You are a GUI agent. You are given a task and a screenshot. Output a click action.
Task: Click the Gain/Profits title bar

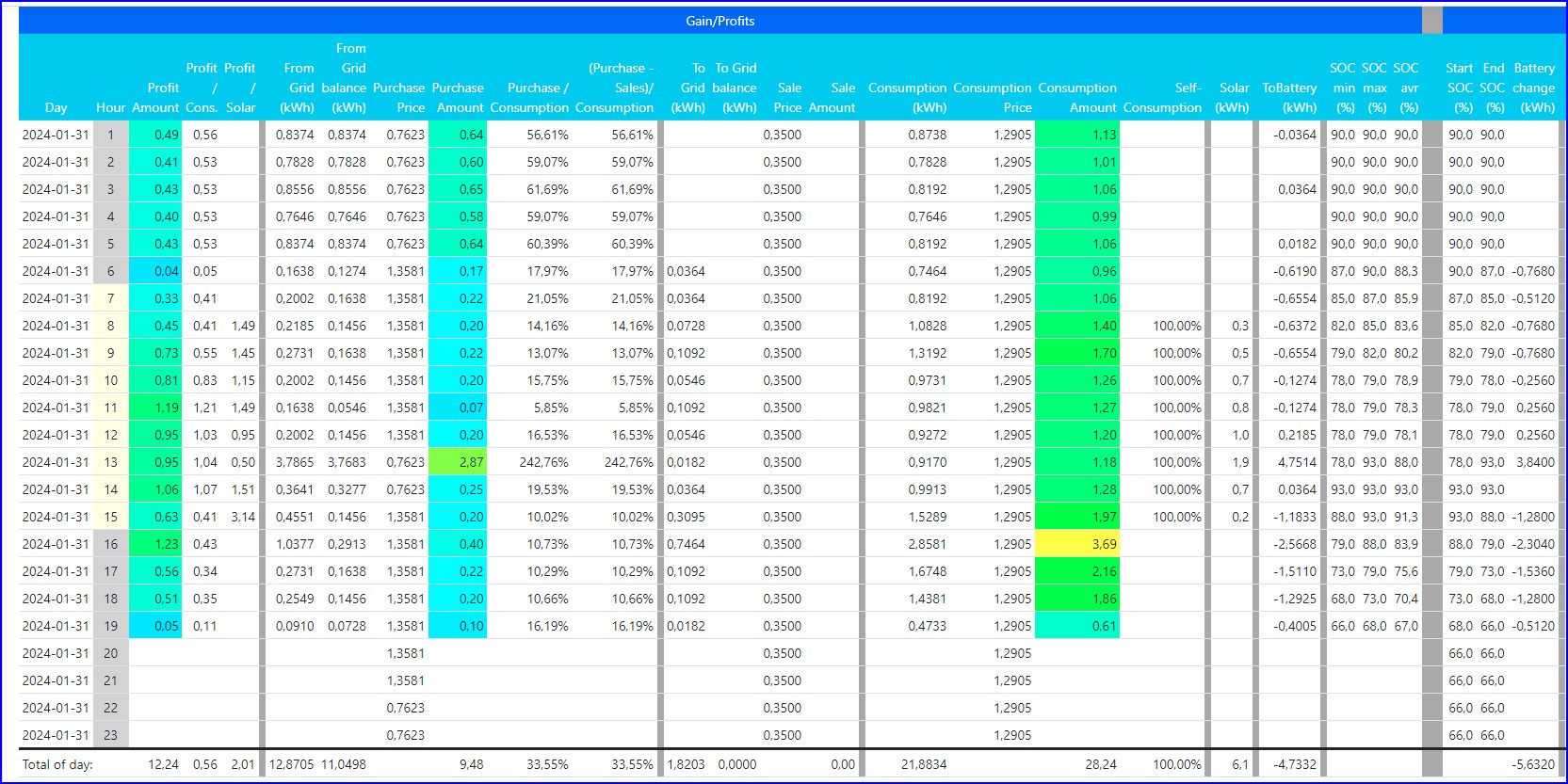(719, 21)
